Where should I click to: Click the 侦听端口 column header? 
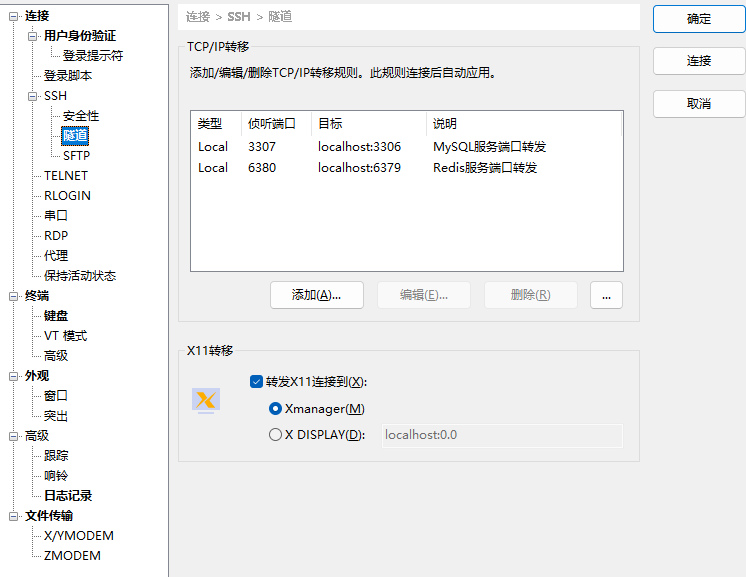pyautogui.click(x=276, y=124)
